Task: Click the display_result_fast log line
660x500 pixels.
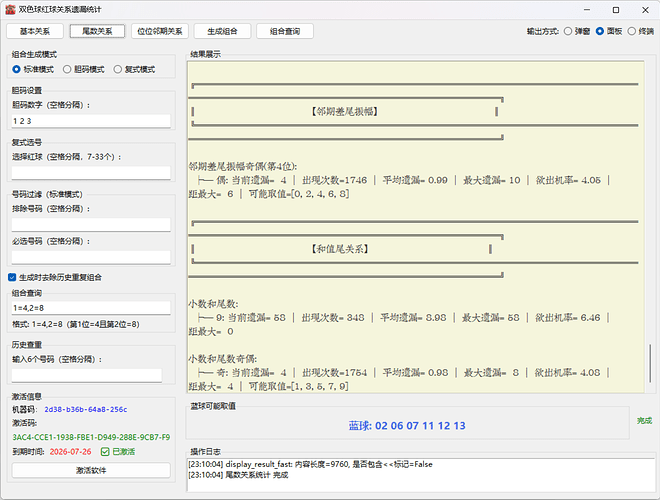Action: (x=310, y=464)
